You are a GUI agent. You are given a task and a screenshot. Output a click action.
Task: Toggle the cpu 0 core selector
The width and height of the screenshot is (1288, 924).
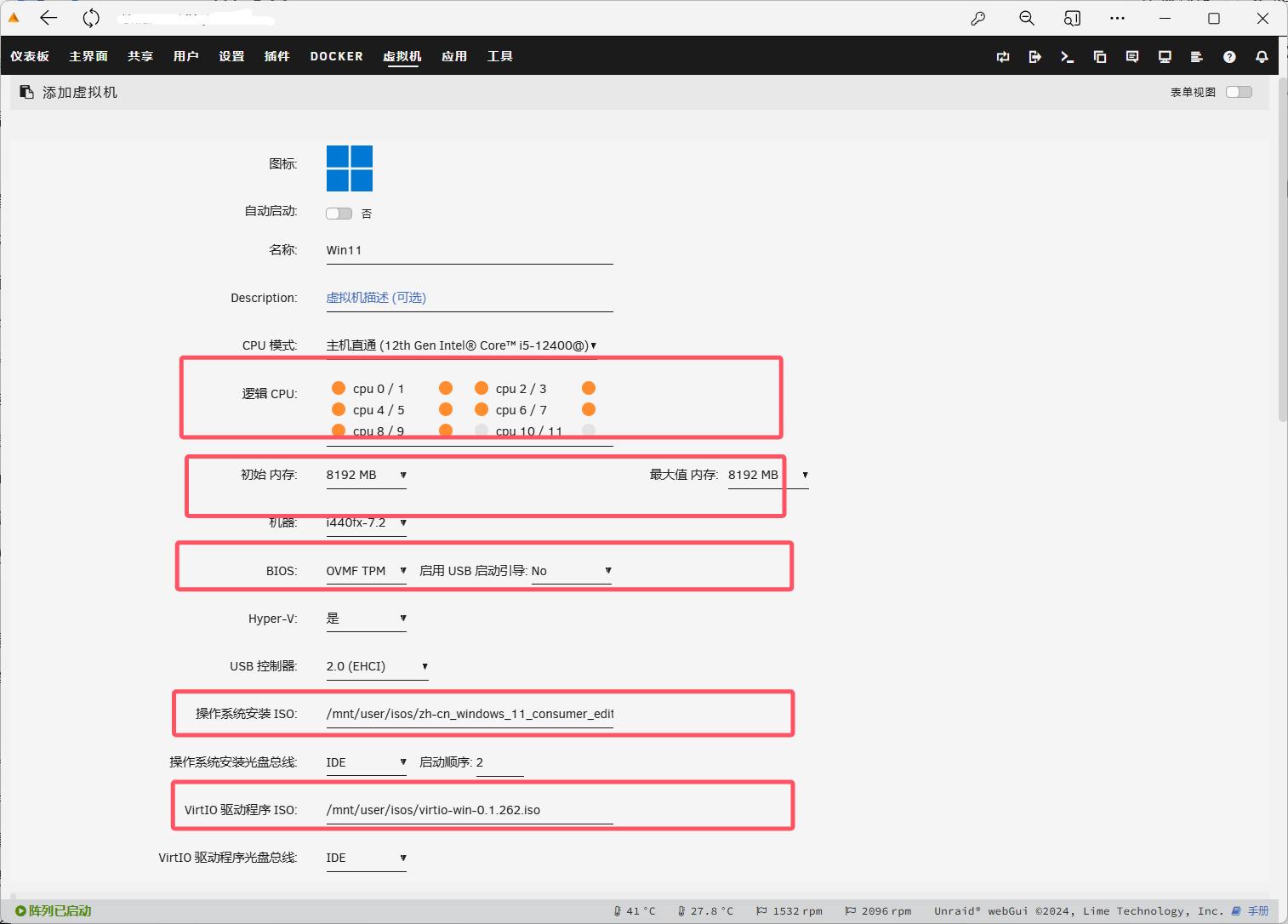tap(339, 389)
